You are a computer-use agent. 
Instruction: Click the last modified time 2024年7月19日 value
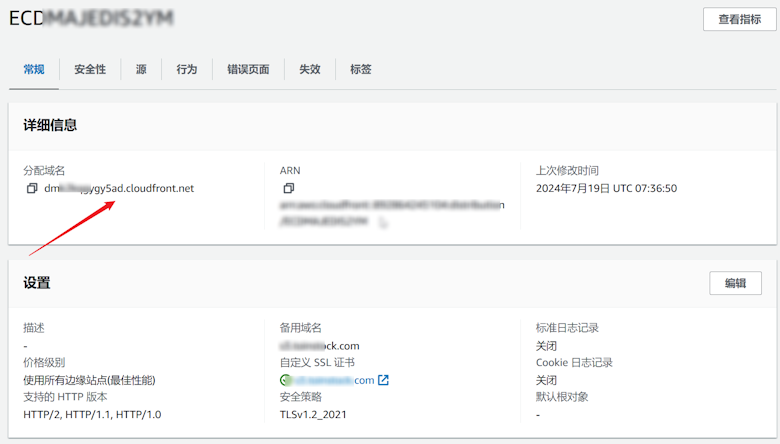click(x=606, y=188)
